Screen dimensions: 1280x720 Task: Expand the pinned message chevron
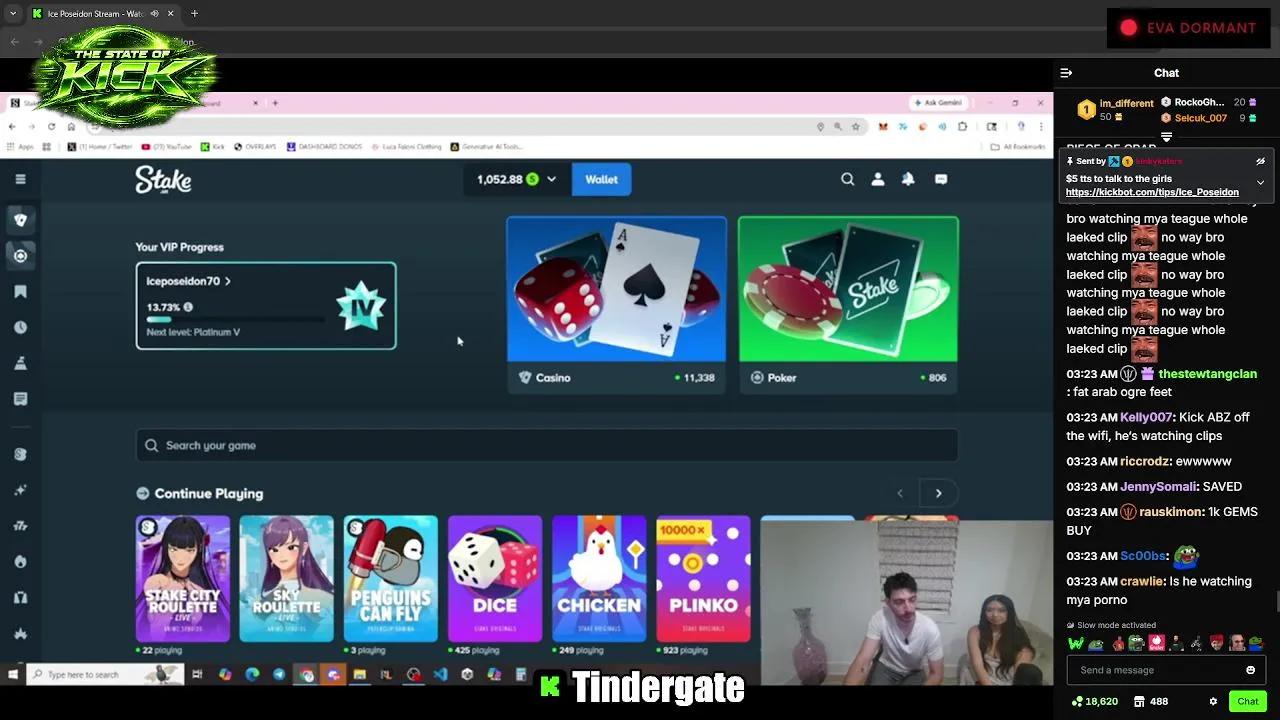1260,183
